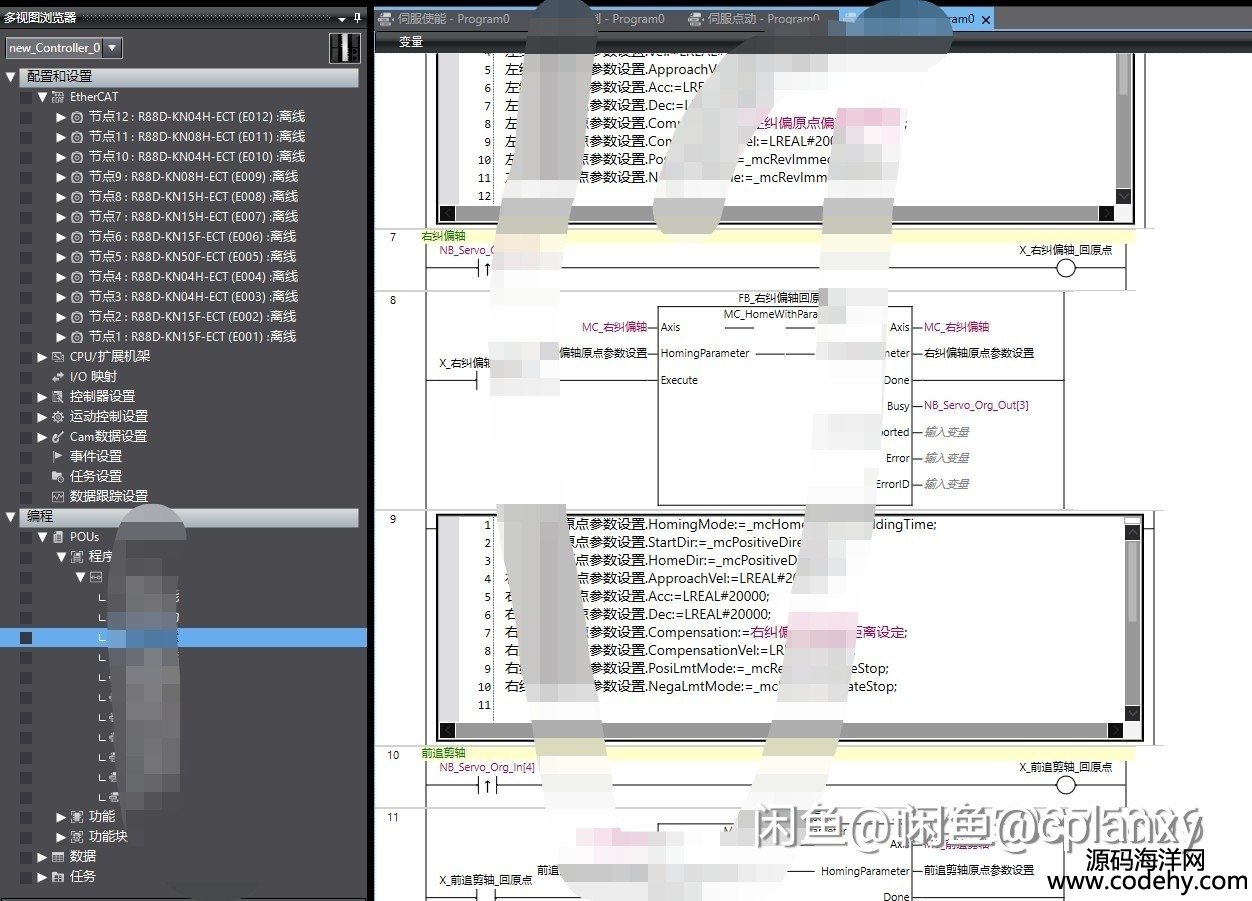This screenshot has height=901, width=1252.
Task: Click the 功能 folder icon
Action: (x=77, y=817)
